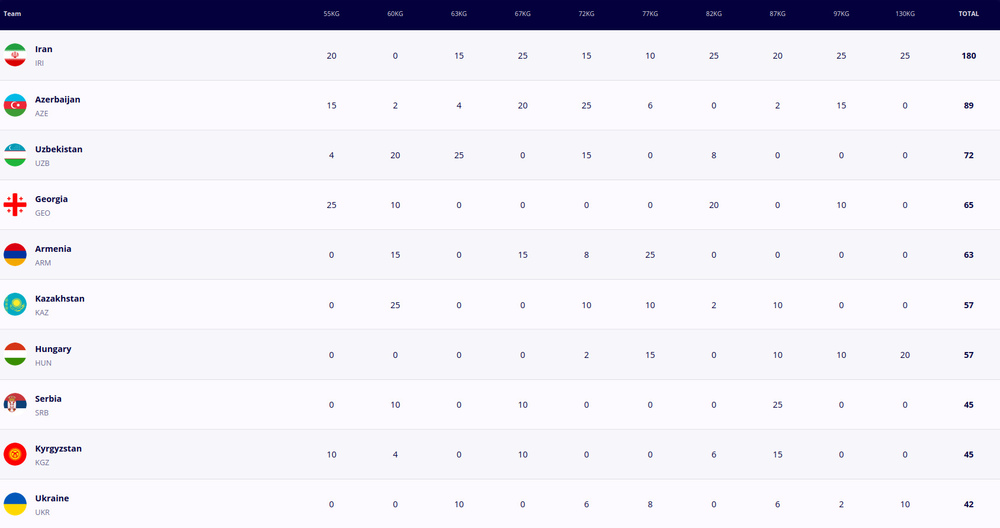This screenshot has height=528, width=1000.
Task: Click the Georgia flag icon
Action: pos(15,205)
